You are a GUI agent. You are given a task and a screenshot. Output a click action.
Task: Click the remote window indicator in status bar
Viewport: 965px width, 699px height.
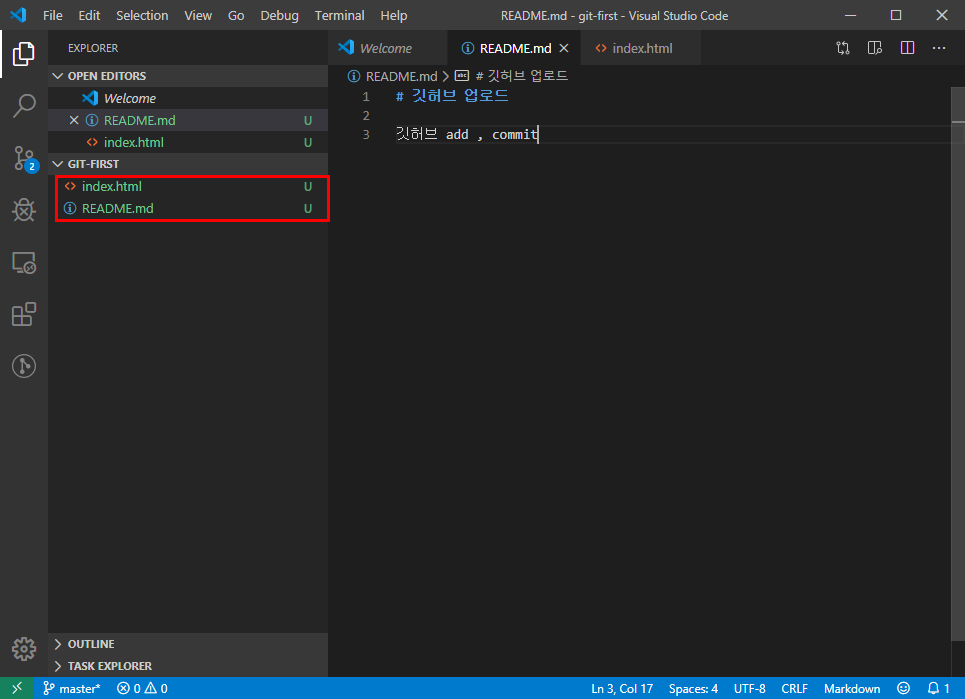[x=17, y=688]
